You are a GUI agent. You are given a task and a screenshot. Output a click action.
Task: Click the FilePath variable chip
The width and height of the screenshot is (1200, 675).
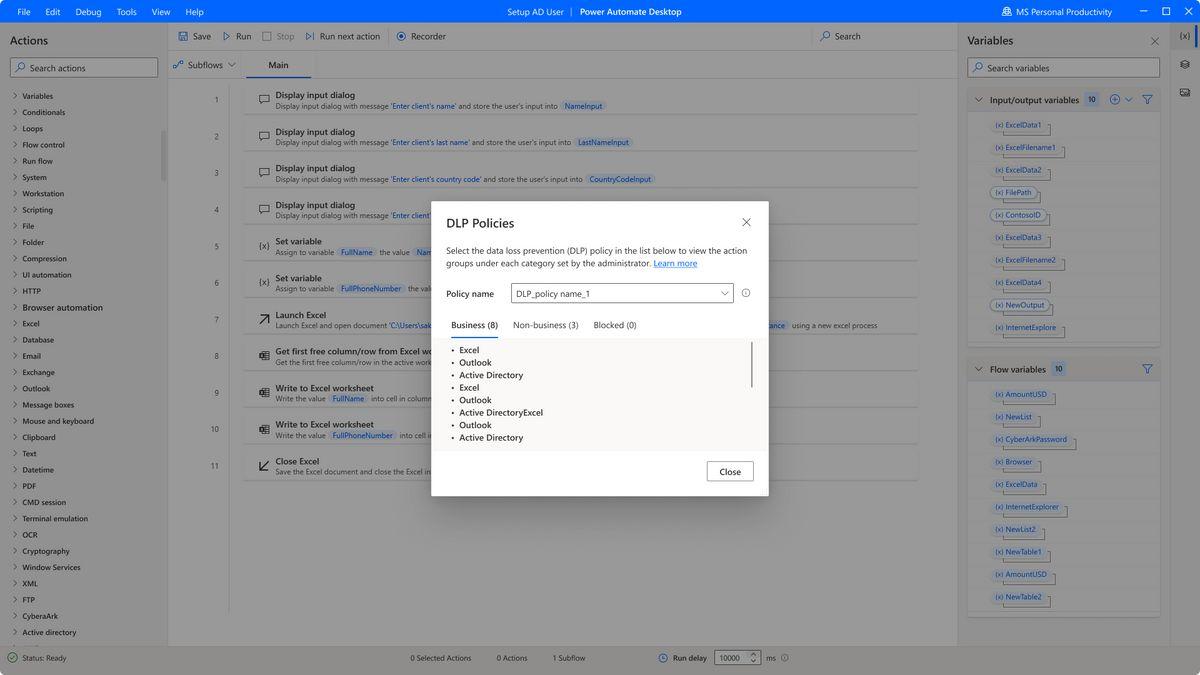(1012, 193)
